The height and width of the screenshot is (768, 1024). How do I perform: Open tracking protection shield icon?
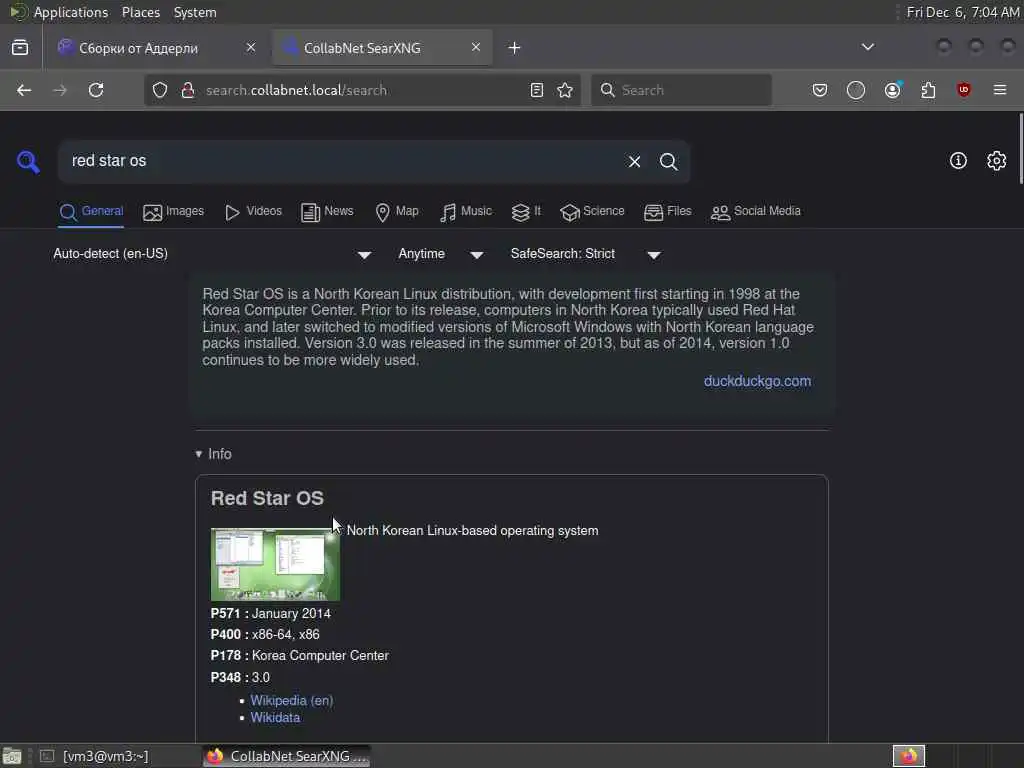160,90
